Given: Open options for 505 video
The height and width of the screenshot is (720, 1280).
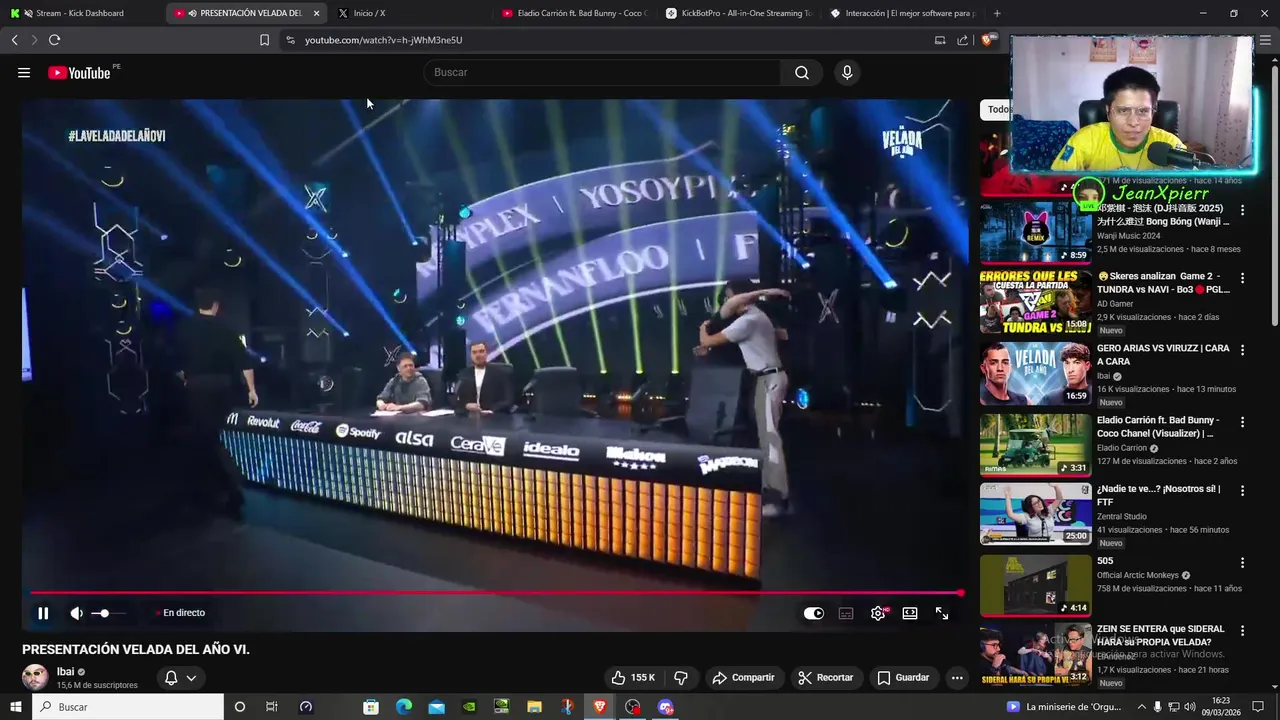Looking at the screenshot, I should 1243,563.
